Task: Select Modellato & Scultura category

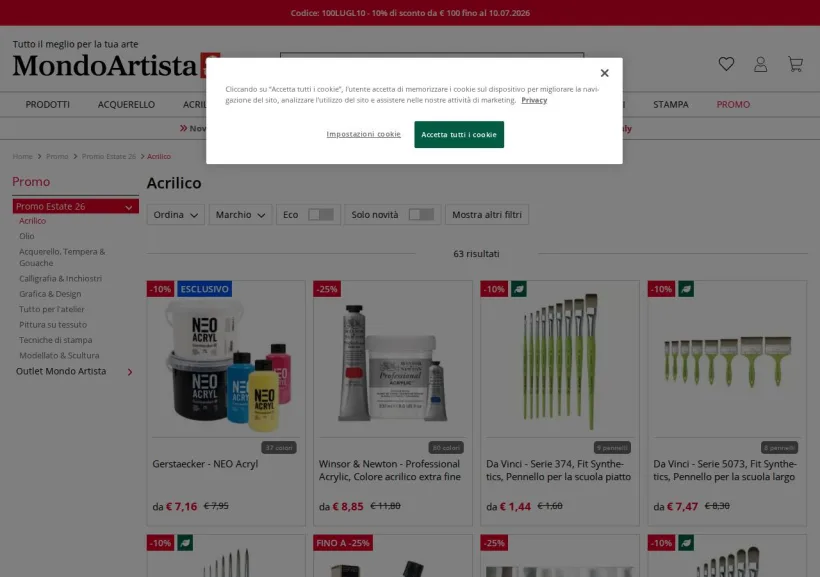Action: click(x=59, y=355)
